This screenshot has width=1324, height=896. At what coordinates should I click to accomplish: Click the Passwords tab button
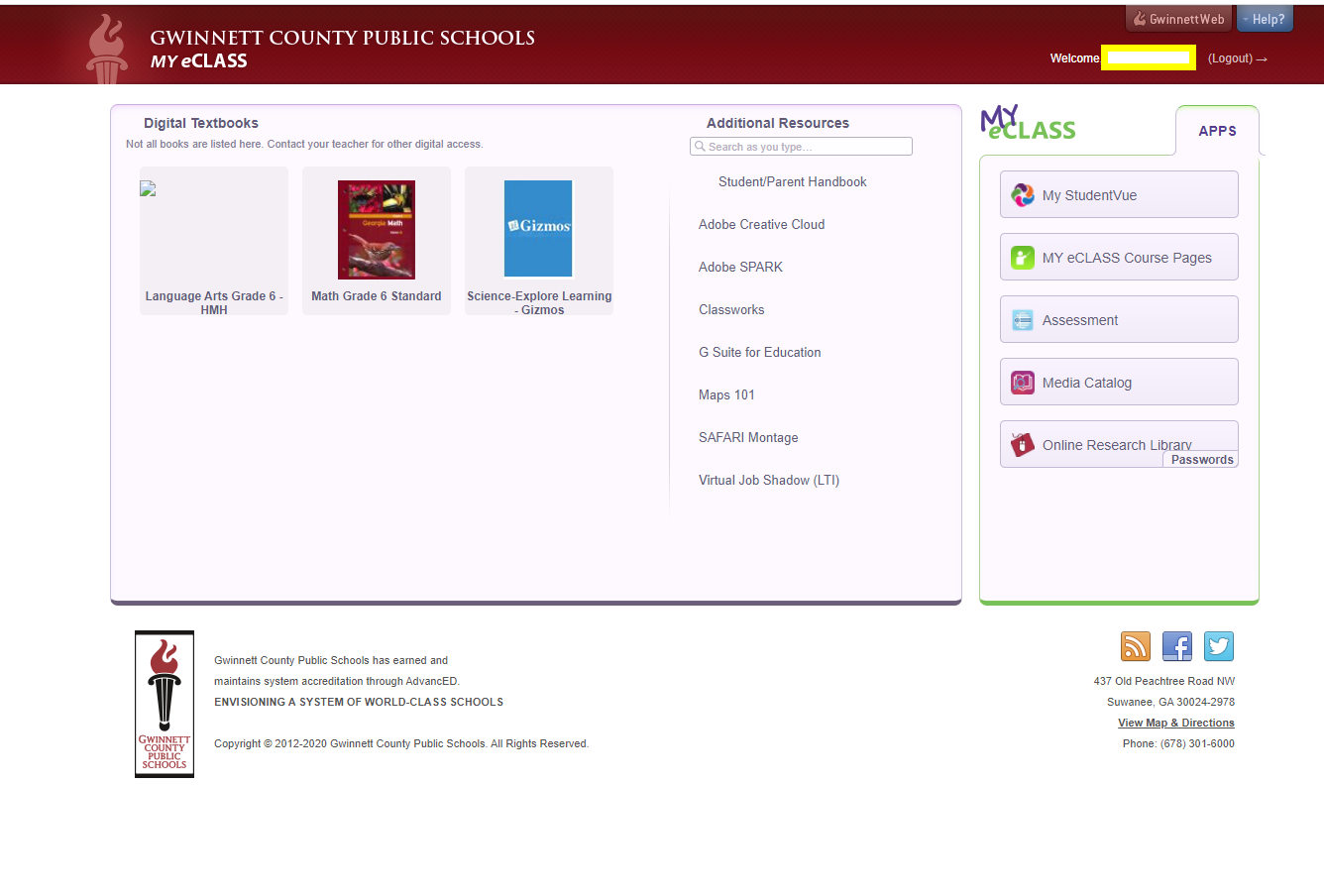pos(1201,459)
